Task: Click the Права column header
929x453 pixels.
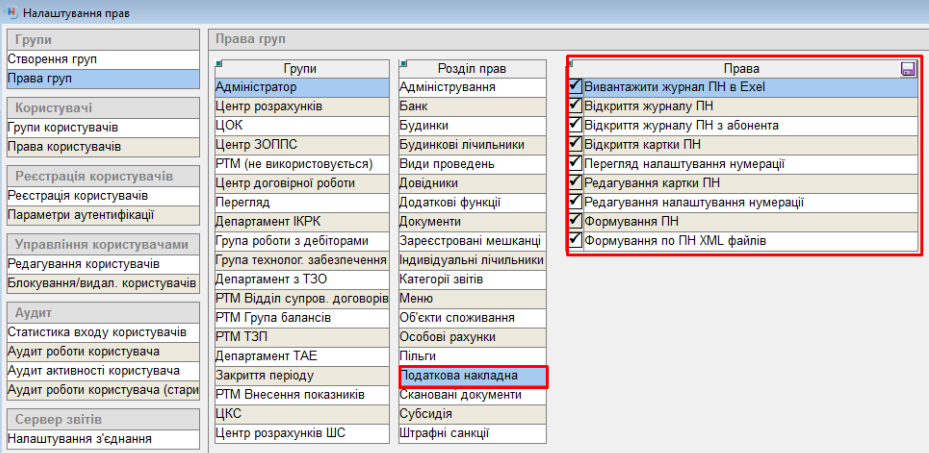Action: coord(741,69)
